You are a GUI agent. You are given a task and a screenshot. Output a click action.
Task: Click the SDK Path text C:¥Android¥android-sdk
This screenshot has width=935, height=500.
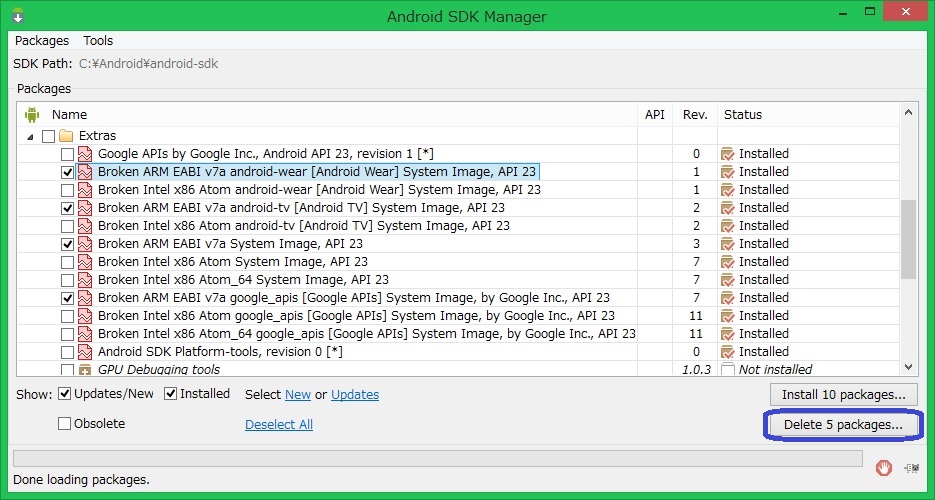148,64
